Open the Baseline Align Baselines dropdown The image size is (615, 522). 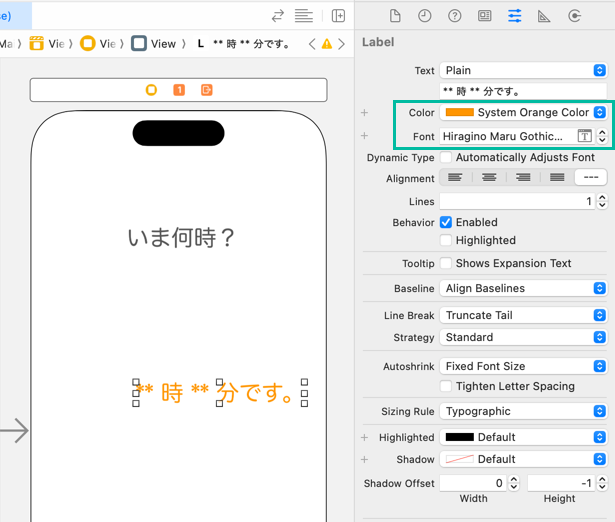coord(523,288)
